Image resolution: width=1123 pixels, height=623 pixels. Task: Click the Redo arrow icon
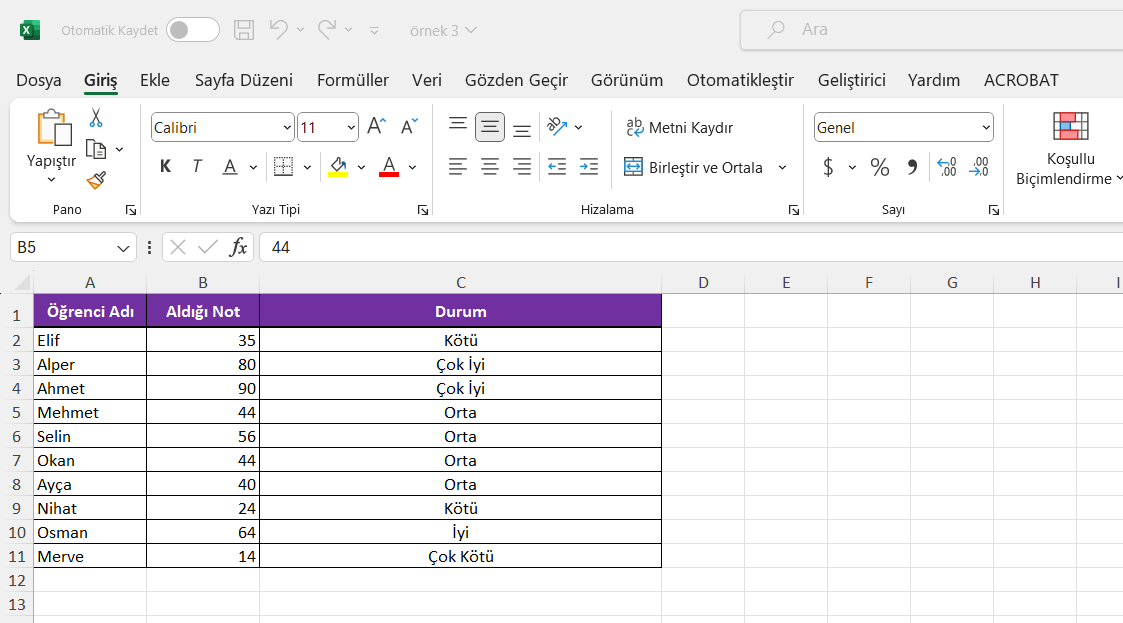pyautogui.click(x=327, y=29)
